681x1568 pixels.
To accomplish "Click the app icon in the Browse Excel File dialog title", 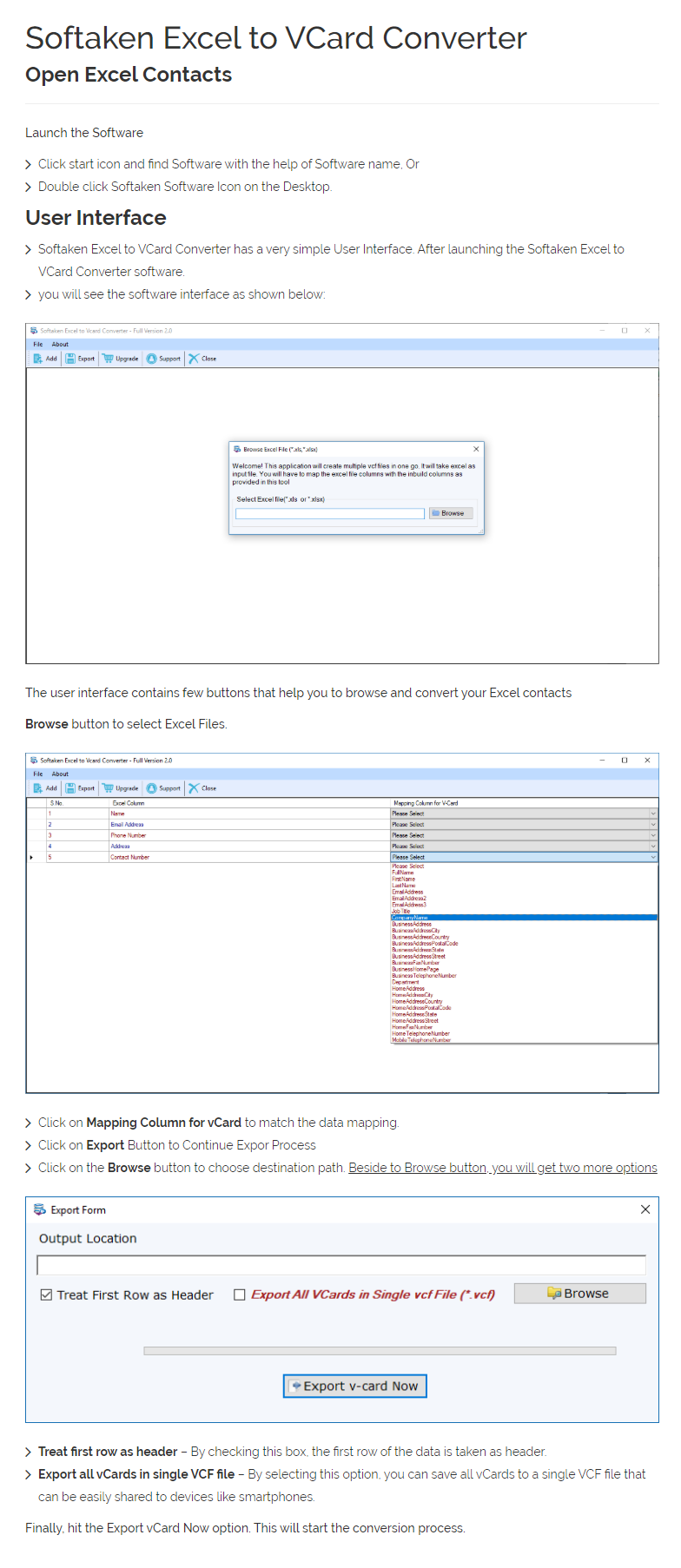I will coord(237,450).
